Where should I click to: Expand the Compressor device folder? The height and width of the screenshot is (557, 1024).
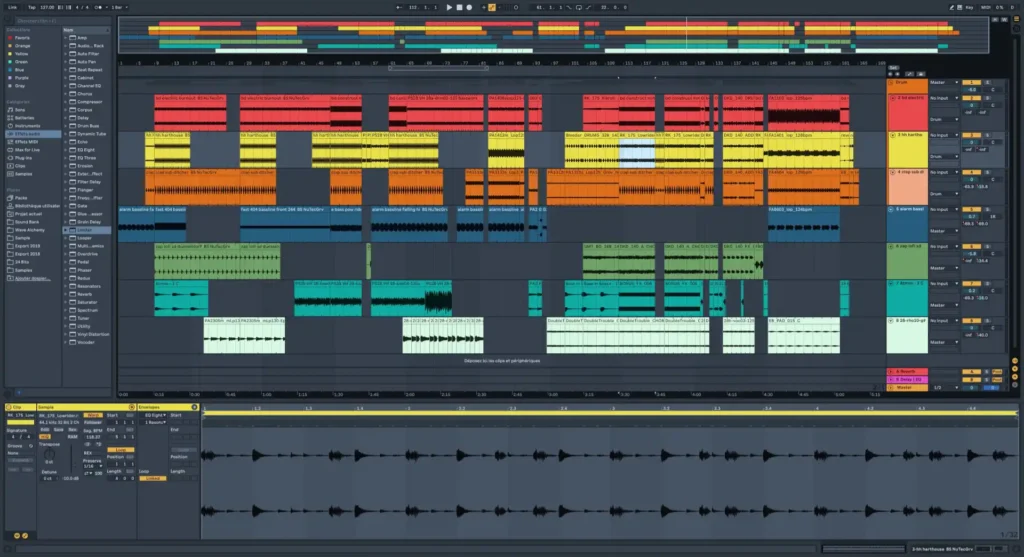(x=66, y=102)
